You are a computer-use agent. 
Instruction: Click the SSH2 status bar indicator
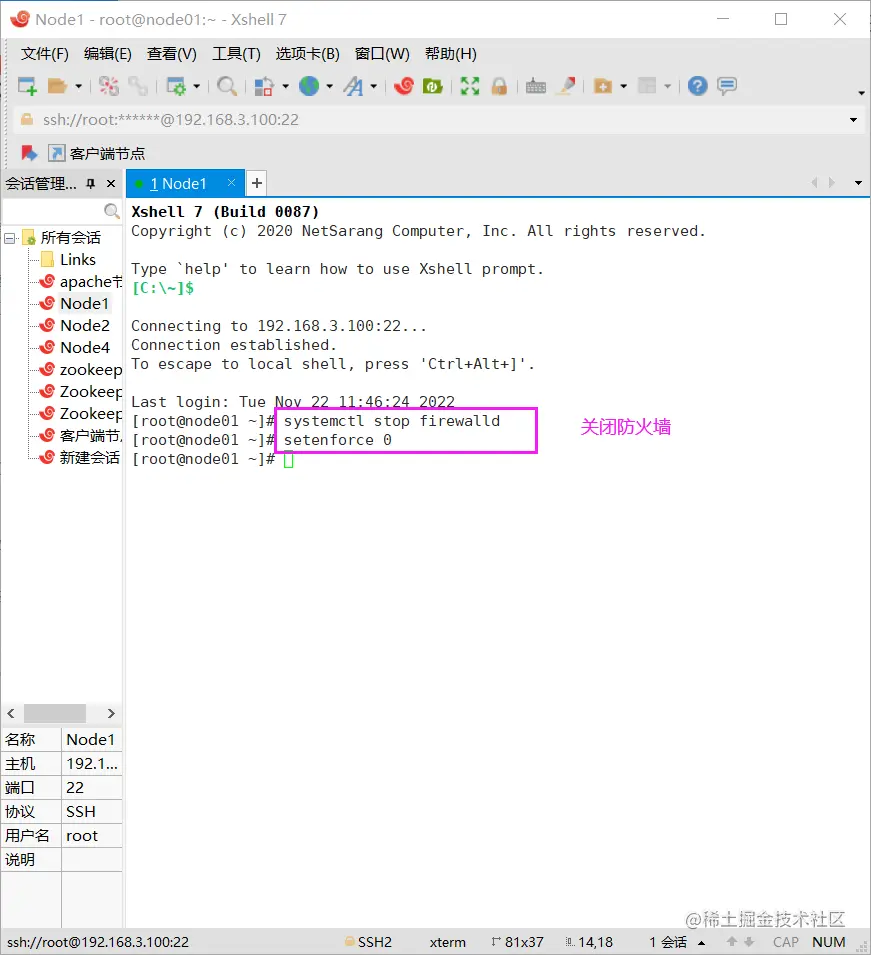[368, 942]
